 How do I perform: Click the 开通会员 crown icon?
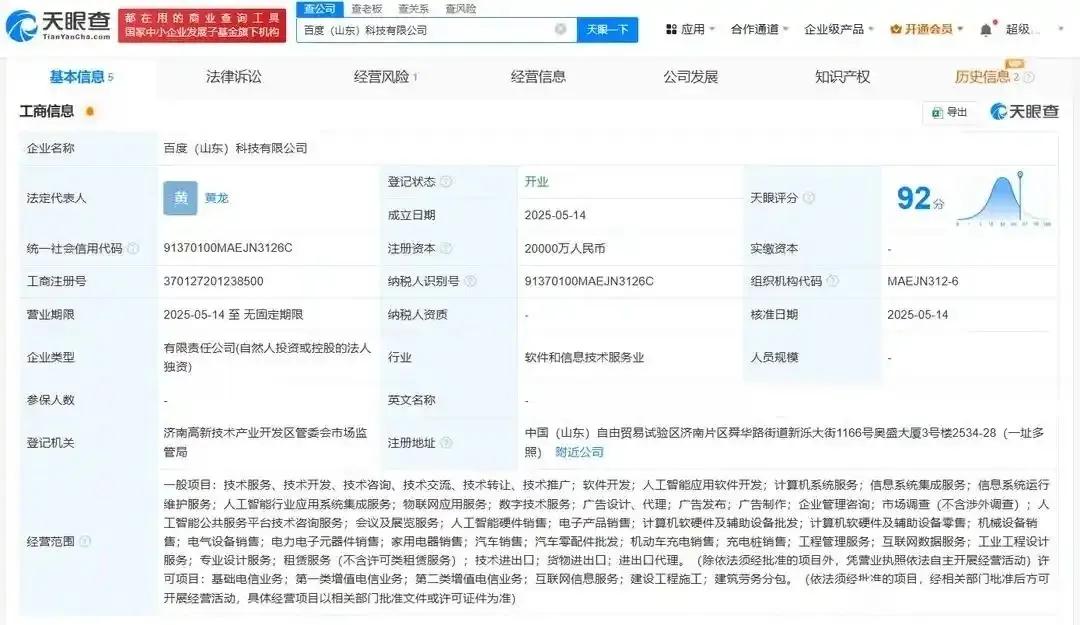pos(896,30)
